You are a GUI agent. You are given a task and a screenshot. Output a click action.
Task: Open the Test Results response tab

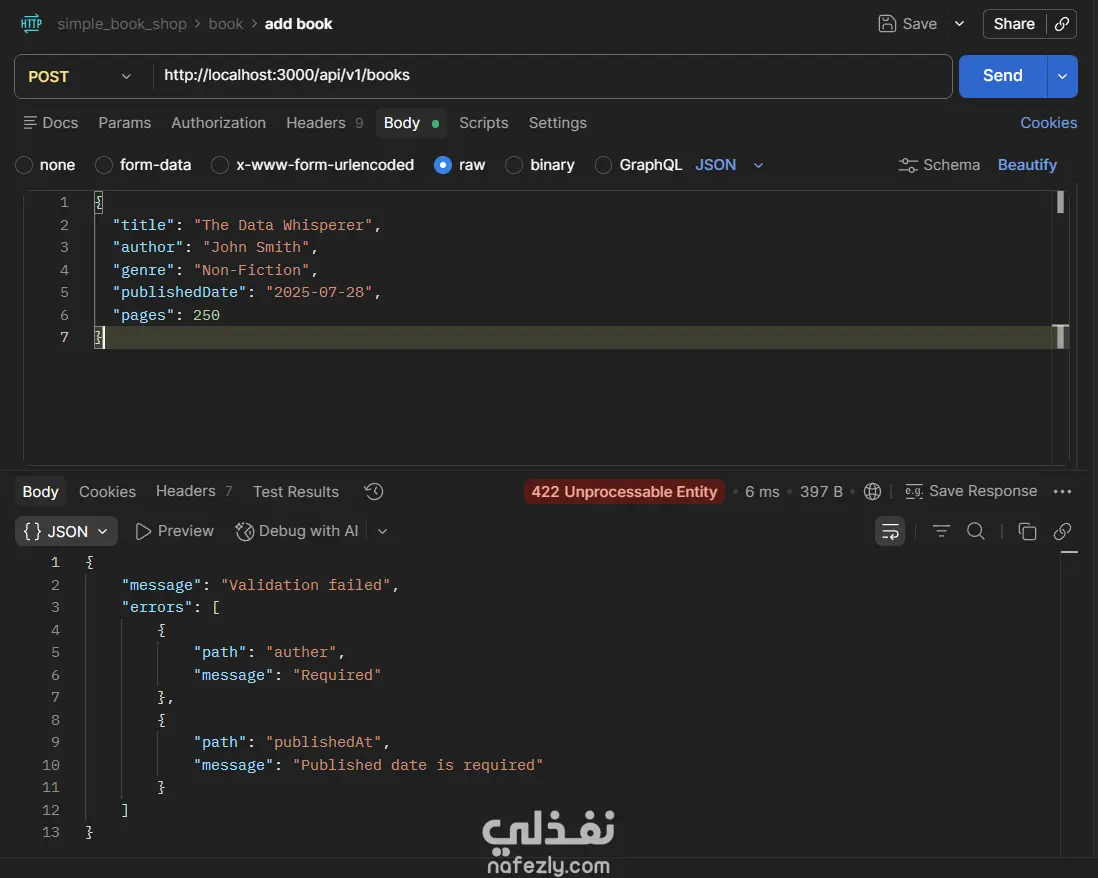click(295, 491)
